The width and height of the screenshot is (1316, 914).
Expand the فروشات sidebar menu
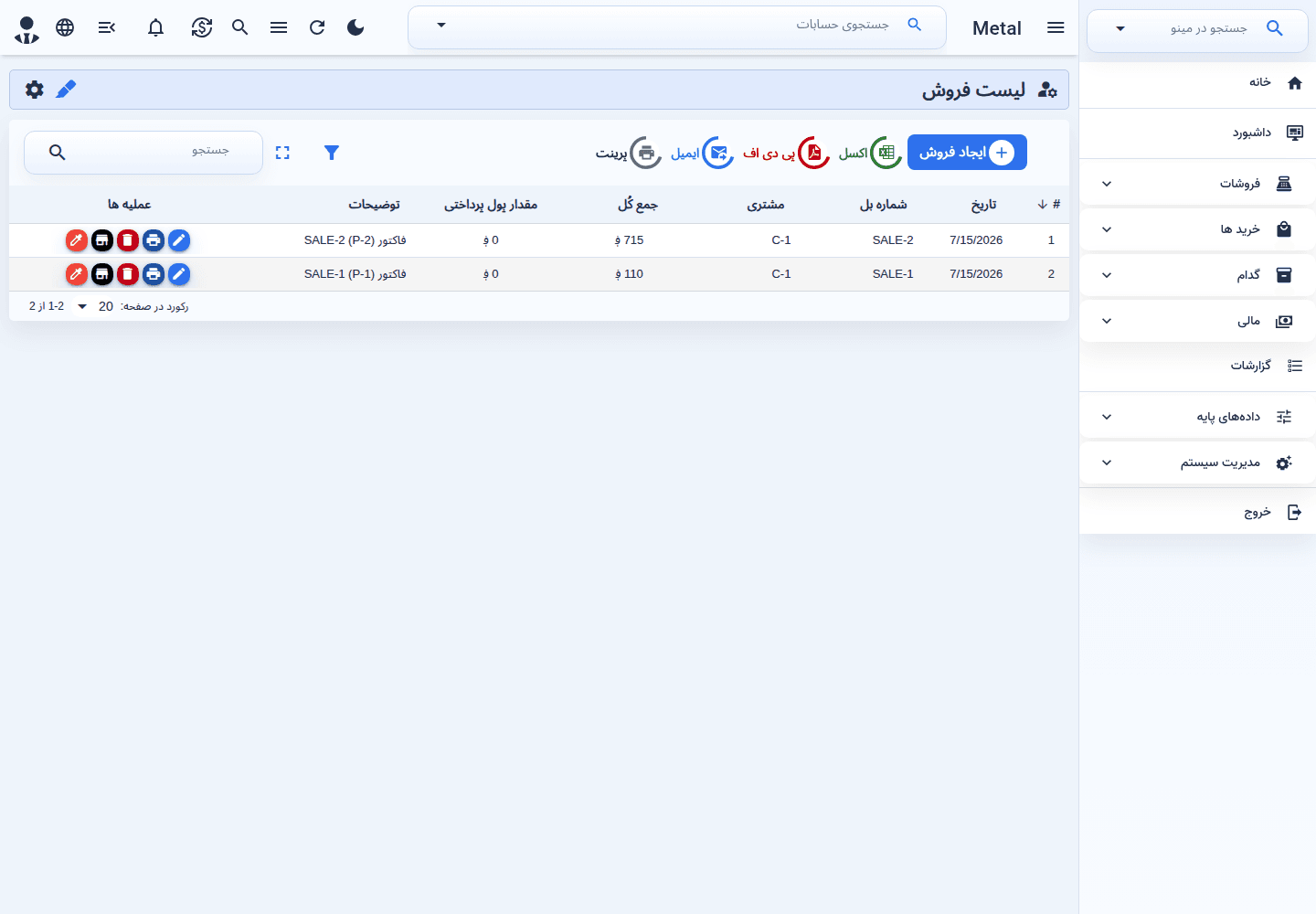1197,184
